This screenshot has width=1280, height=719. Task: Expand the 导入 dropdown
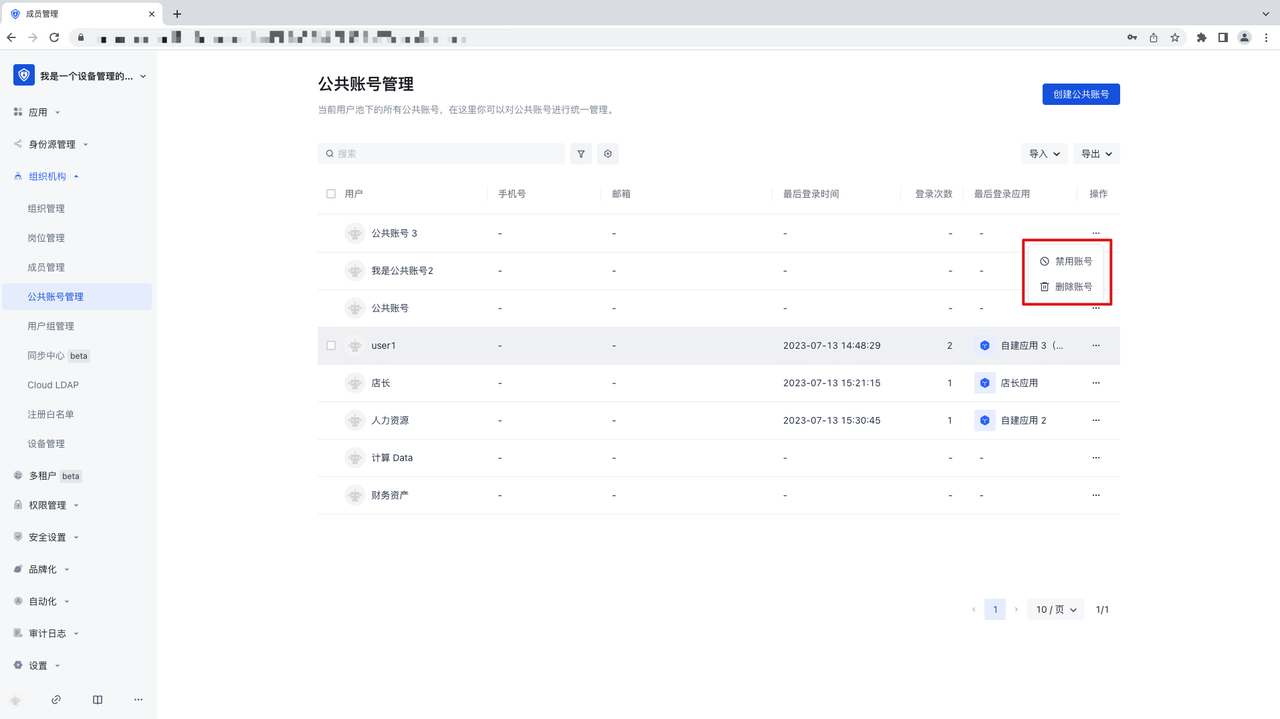tap(1044, 154)
